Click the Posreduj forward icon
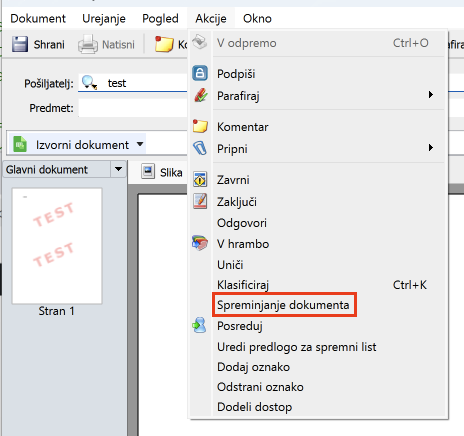The height and width of the screenshot is (436, 464). click(x=199, y=325)
